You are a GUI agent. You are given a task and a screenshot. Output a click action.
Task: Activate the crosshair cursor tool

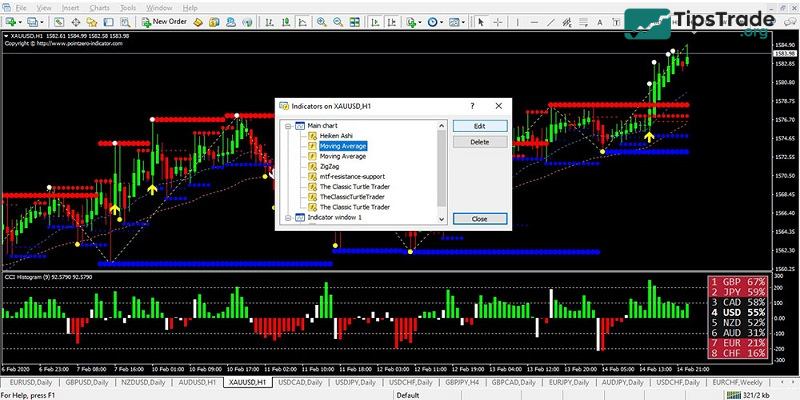click(x=496, y=21)
